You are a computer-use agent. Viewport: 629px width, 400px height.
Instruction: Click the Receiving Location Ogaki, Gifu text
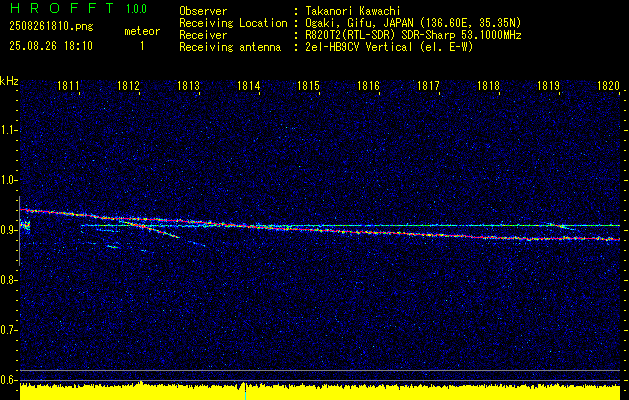(413, 23)
